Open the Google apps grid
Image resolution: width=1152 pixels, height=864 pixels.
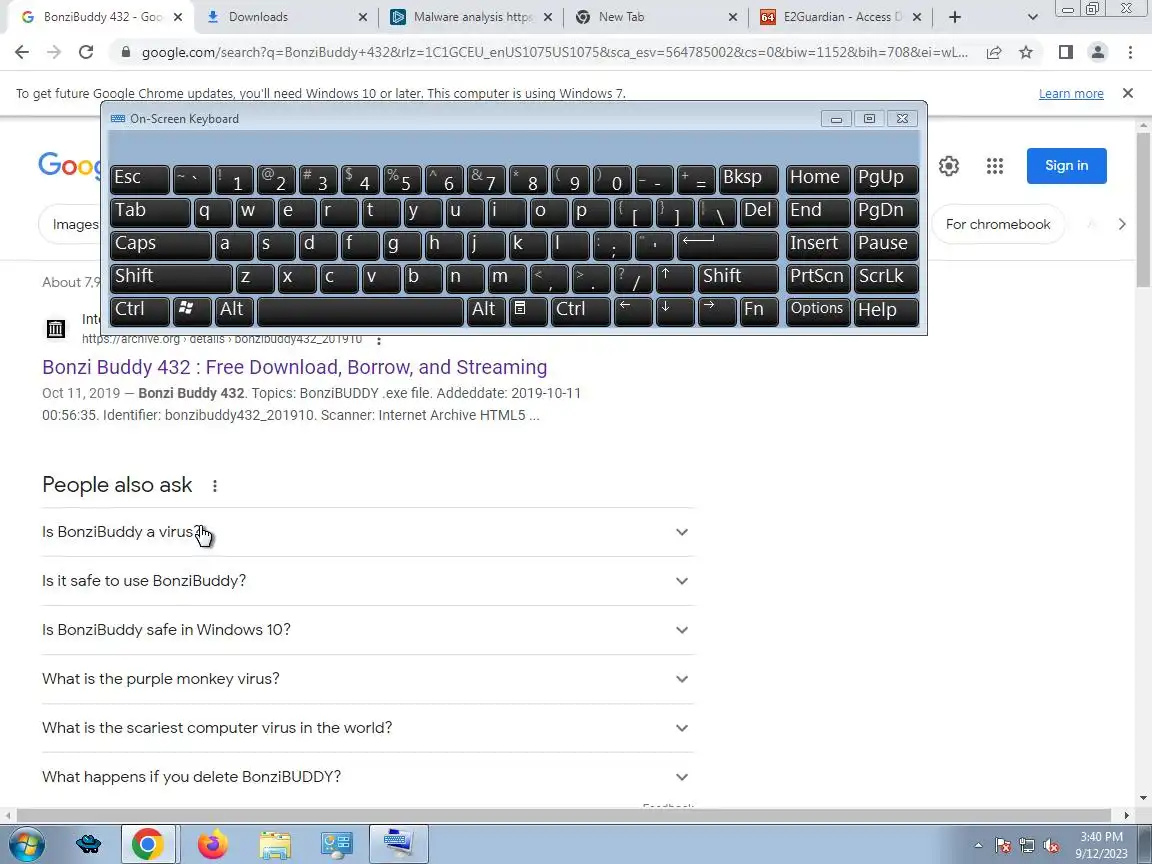[x=995, y=166]
